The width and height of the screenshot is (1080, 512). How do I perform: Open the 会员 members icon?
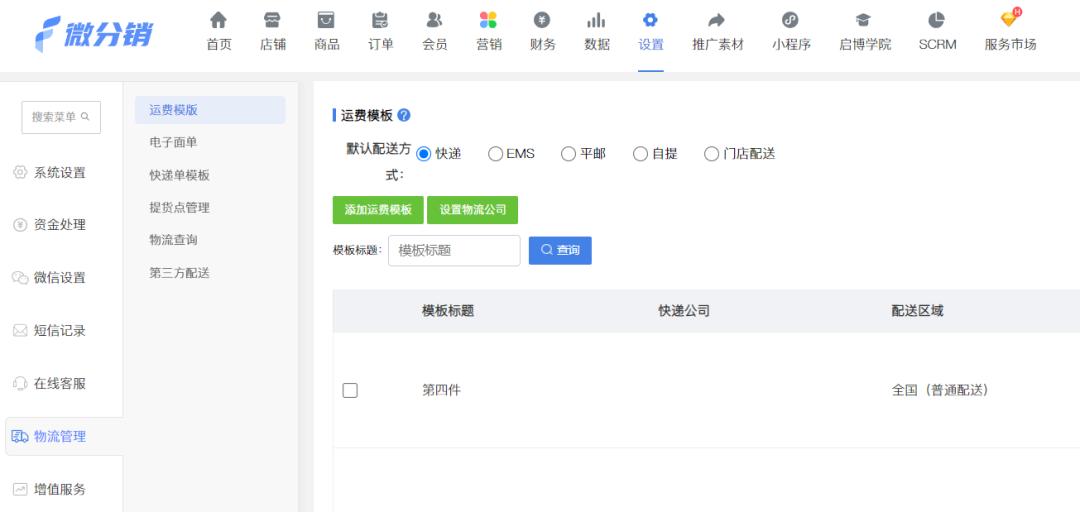click(434, 20)
